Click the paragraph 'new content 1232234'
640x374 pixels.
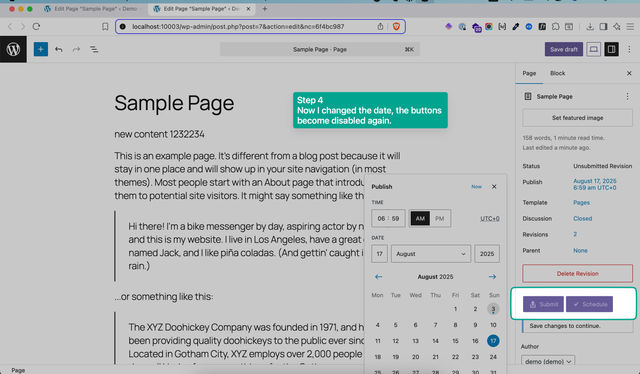tap(159, 134)
